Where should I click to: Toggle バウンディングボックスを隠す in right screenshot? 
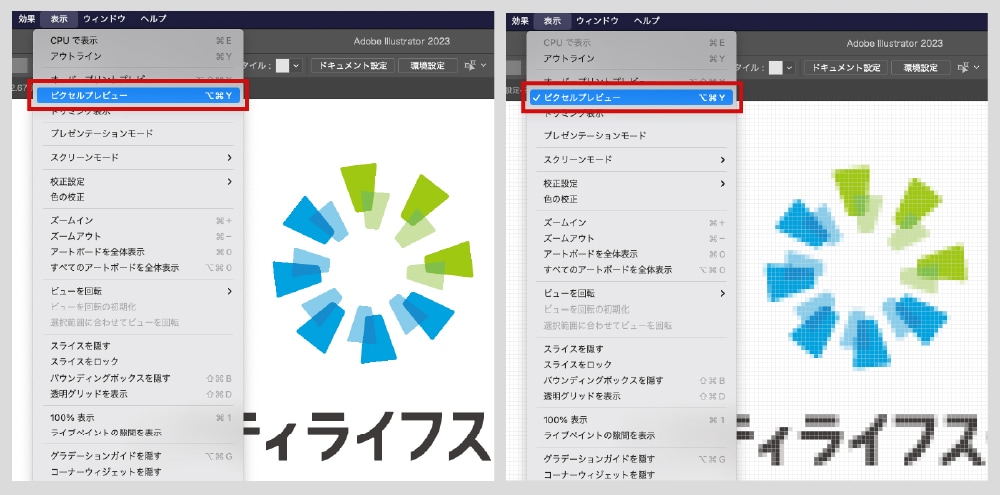tap(631, 380)
